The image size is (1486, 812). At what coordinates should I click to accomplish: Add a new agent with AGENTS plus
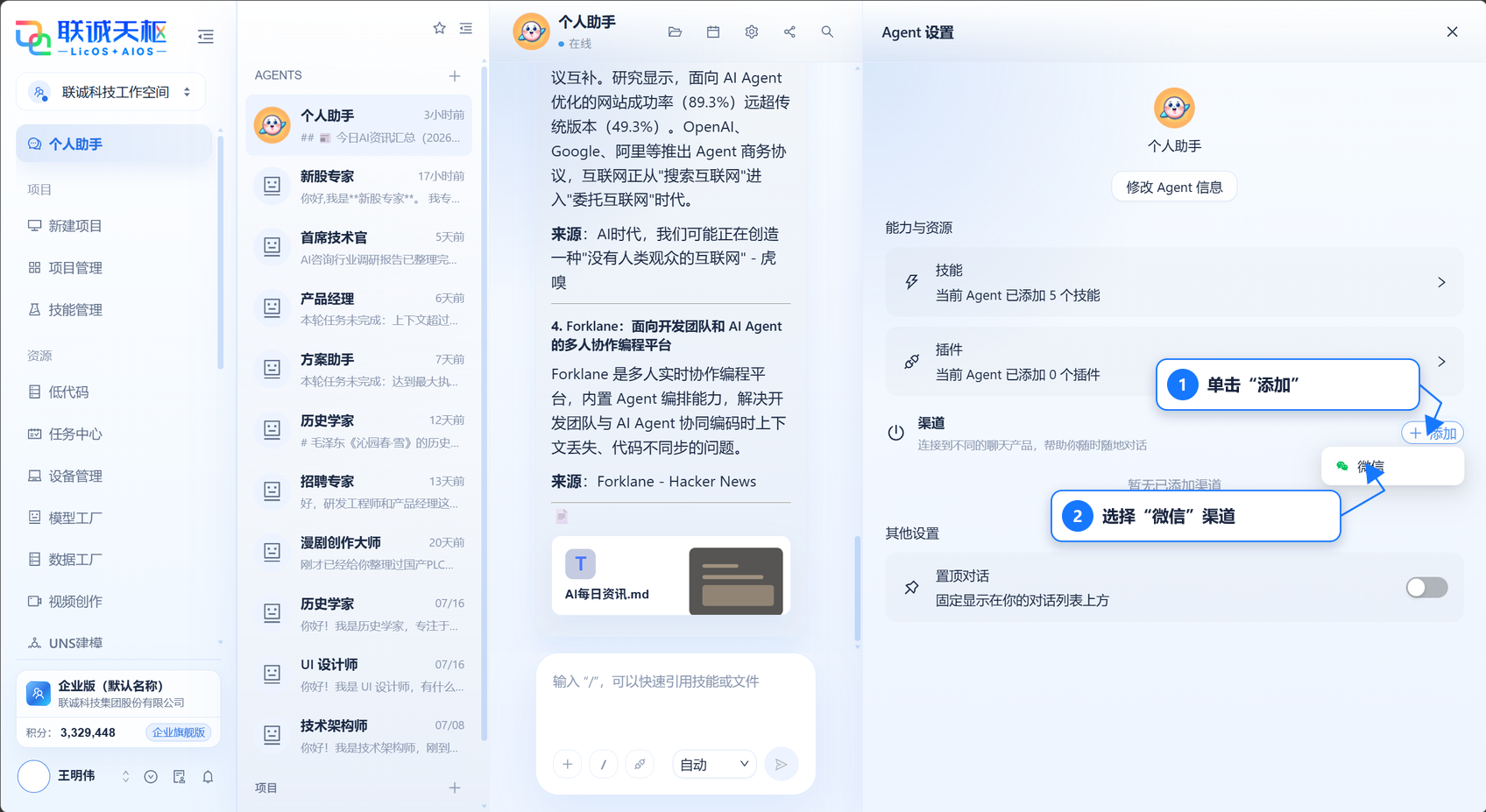click(455, 75)
